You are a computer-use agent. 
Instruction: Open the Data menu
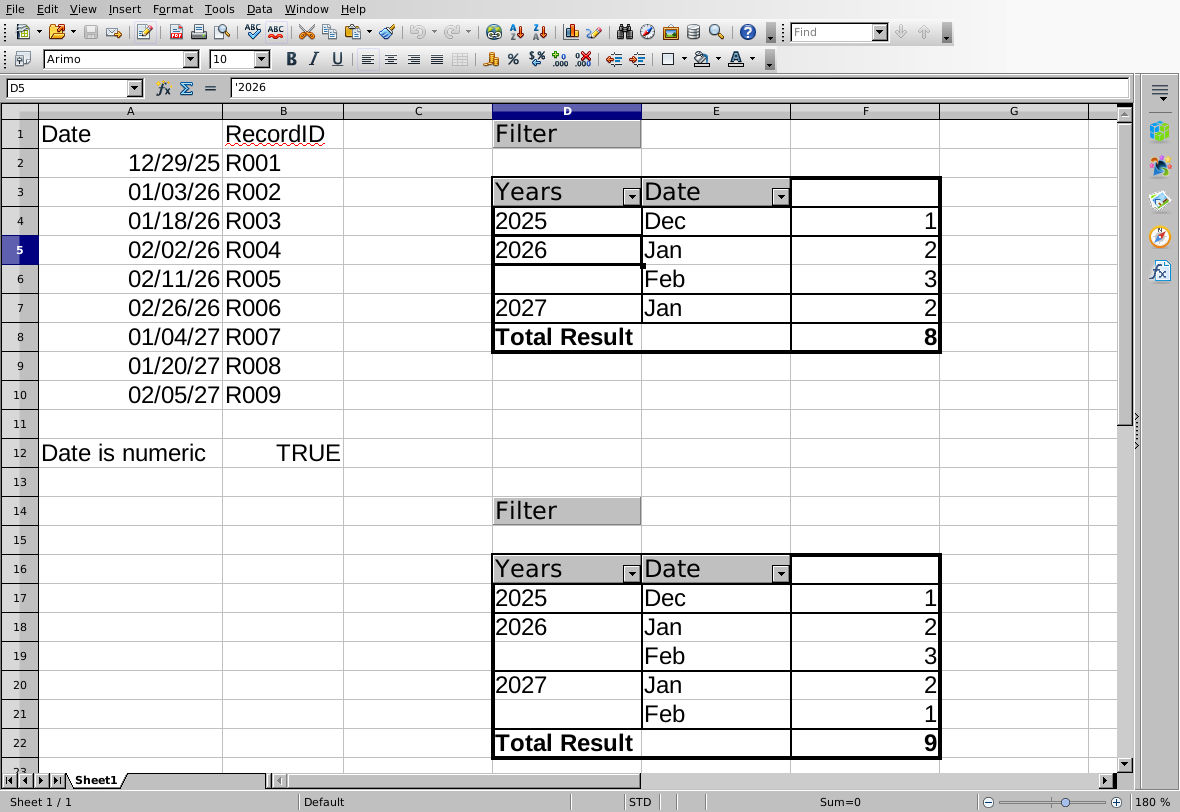tap(259, 9)
